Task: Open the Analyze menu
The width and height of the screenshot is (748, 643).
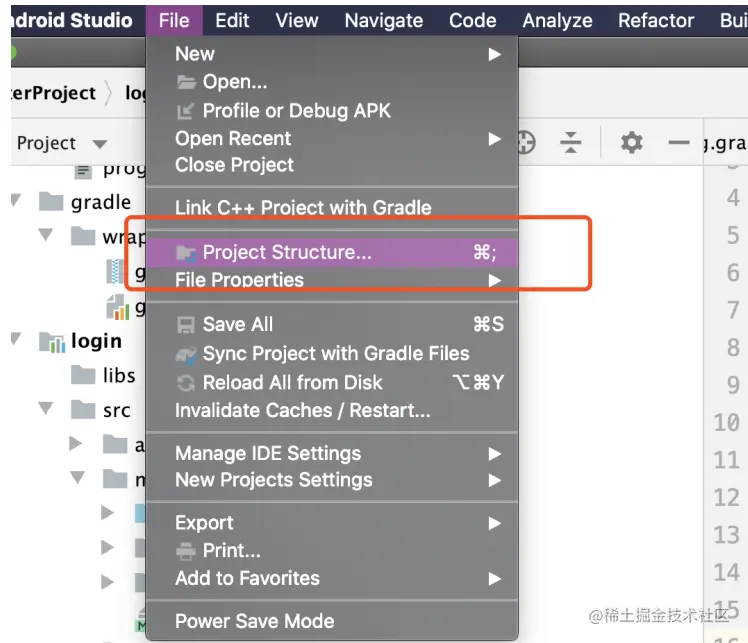Action: 557,21
